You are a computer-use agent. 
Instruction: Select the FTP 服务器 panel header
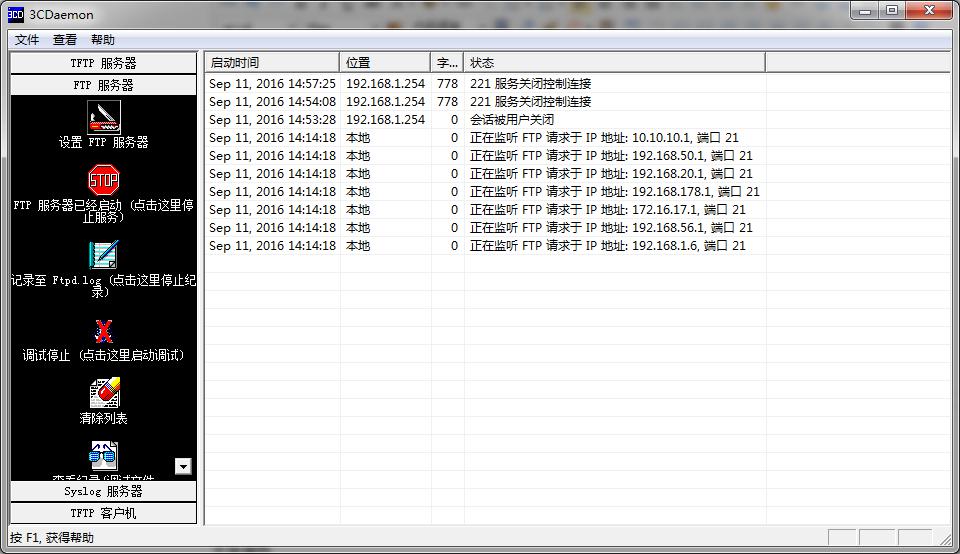103,85
